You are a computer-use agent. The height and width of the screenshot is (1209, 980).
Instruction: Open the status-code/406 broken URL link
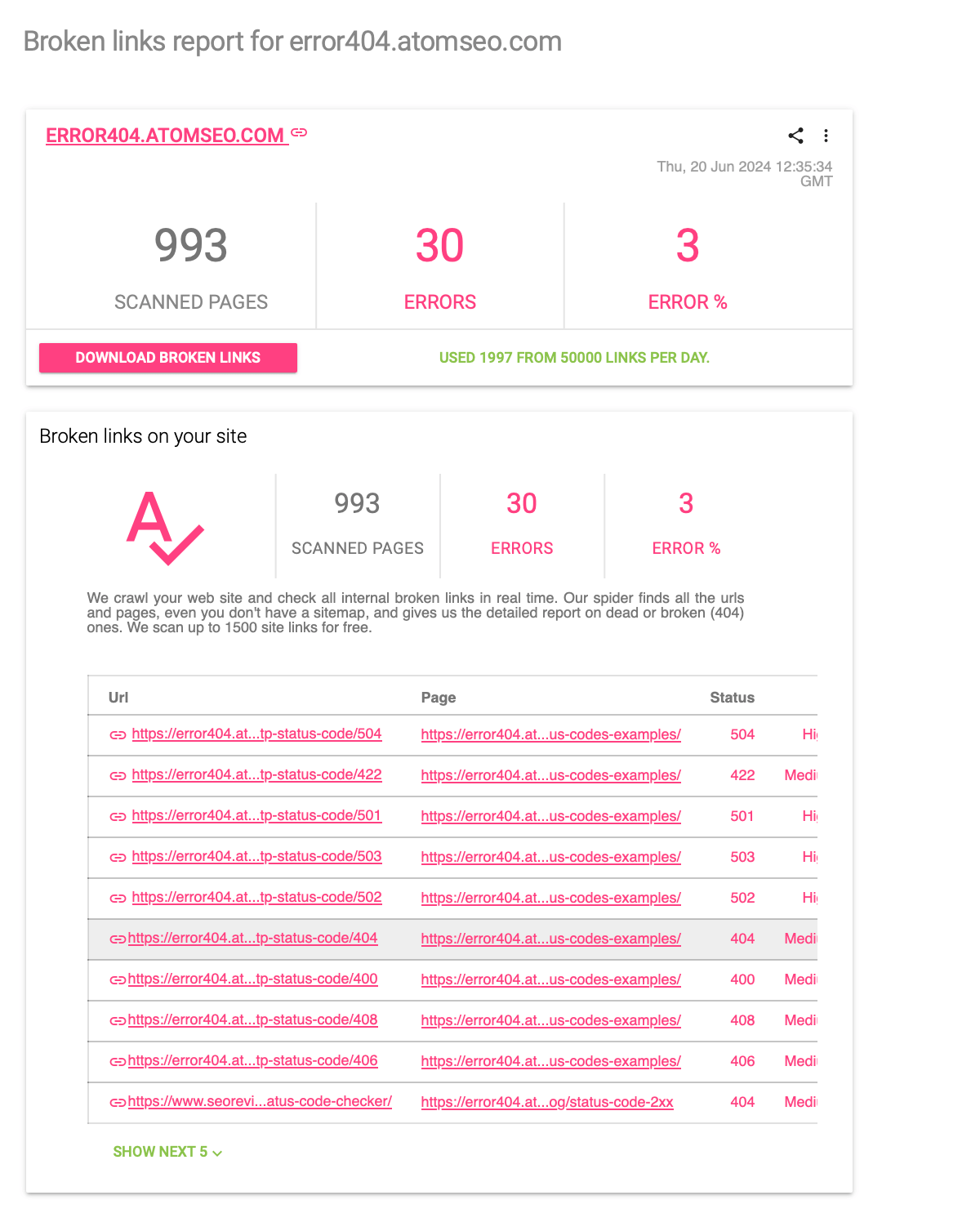click(252, 1060)
